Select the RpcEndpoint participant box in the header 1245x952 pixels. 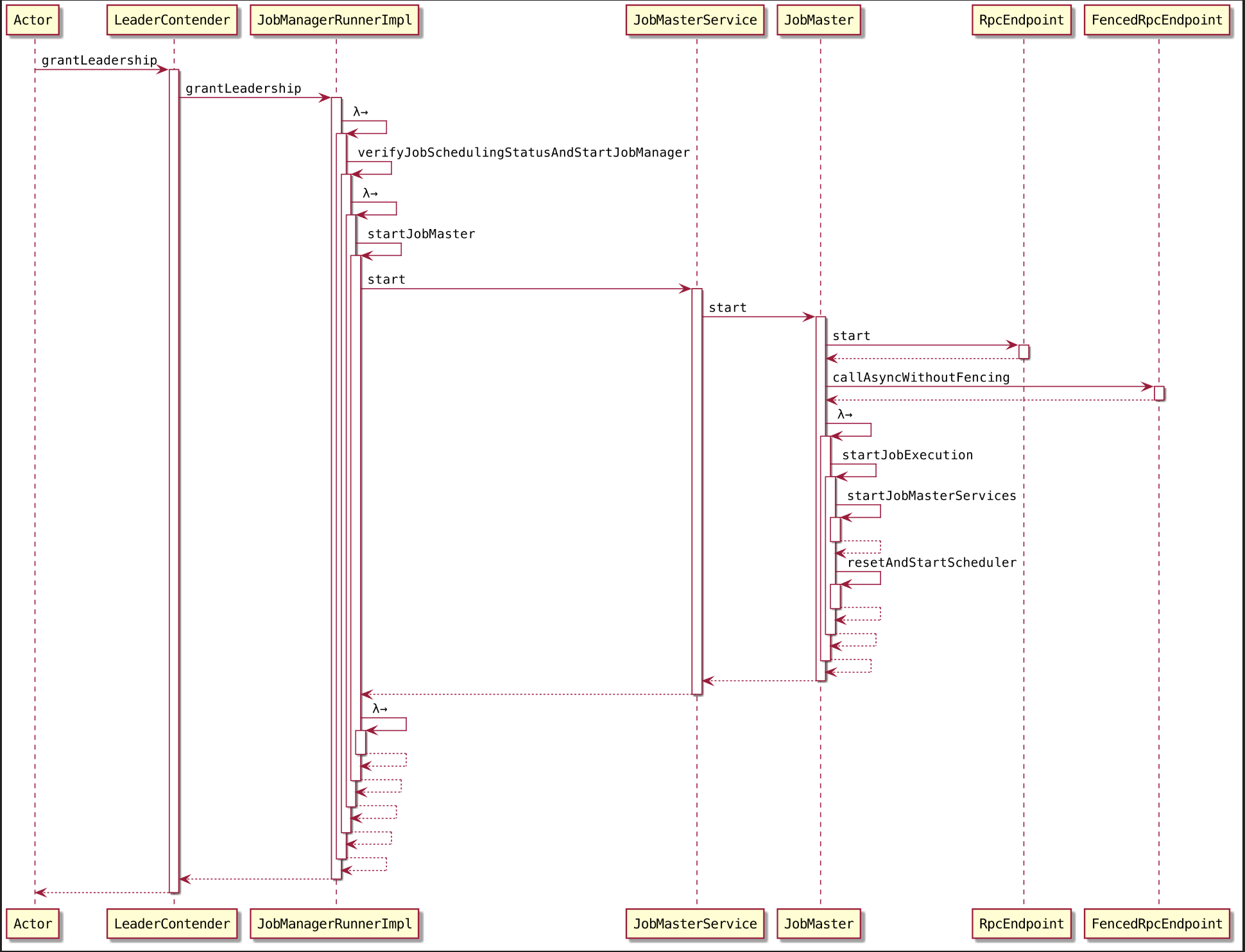tap(1022, 20)
